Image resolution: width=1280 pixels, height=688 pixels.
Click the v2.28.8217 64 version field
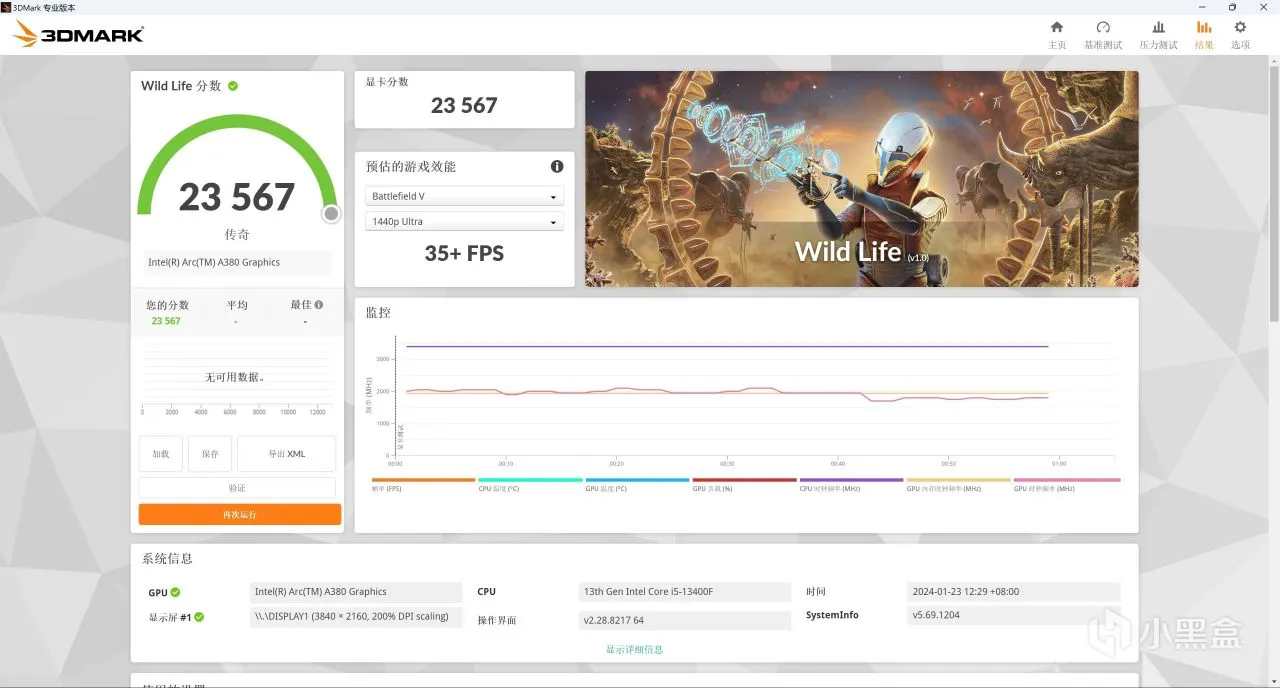685,620
